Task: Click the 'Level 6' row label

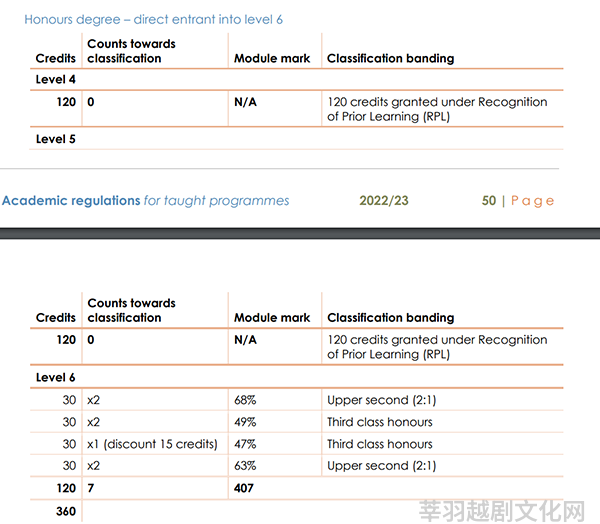Action: click(x=55, y=378)
